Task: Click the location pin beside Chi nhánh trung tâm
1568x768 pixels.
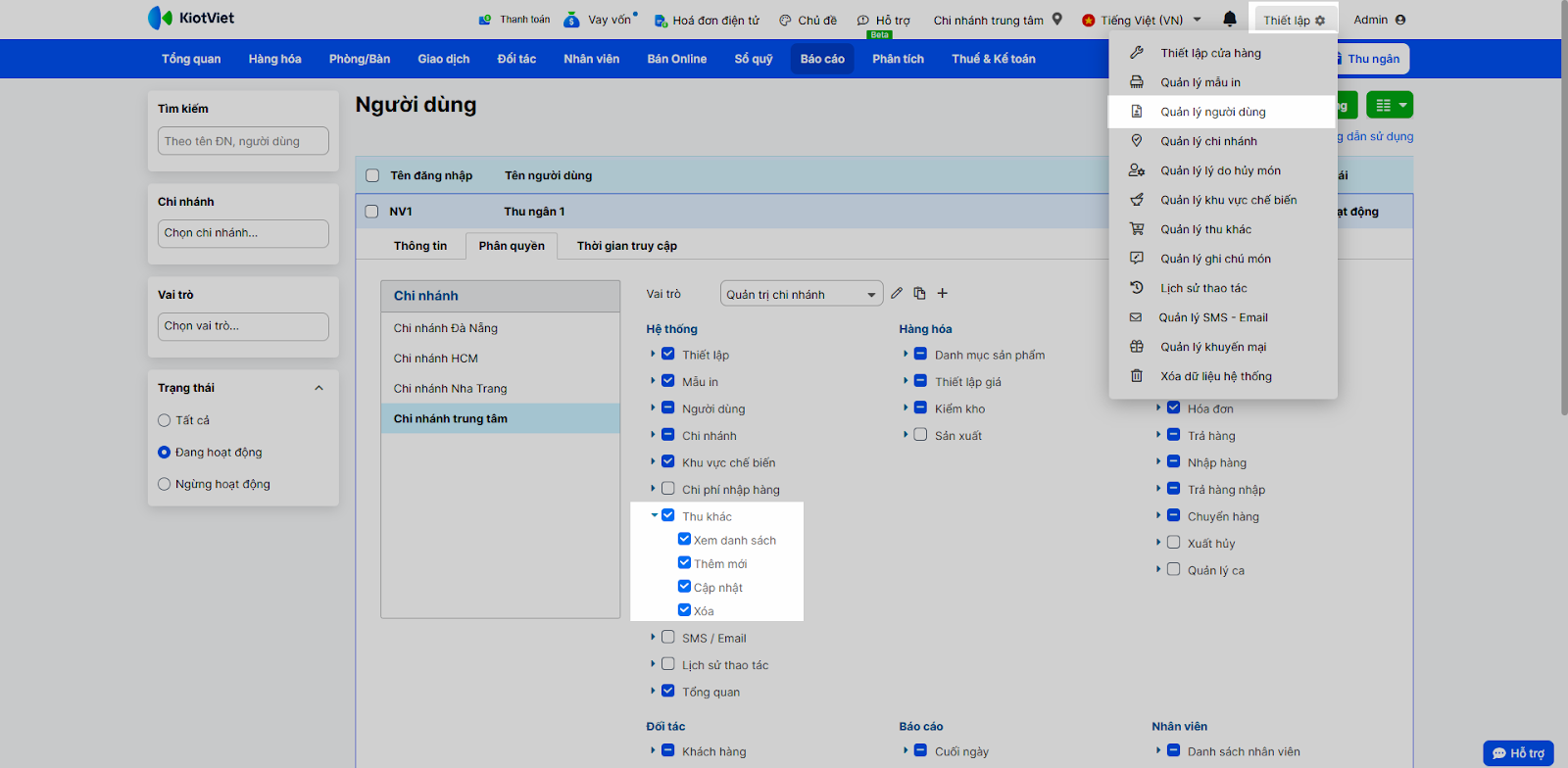Action: point(1057,19)
